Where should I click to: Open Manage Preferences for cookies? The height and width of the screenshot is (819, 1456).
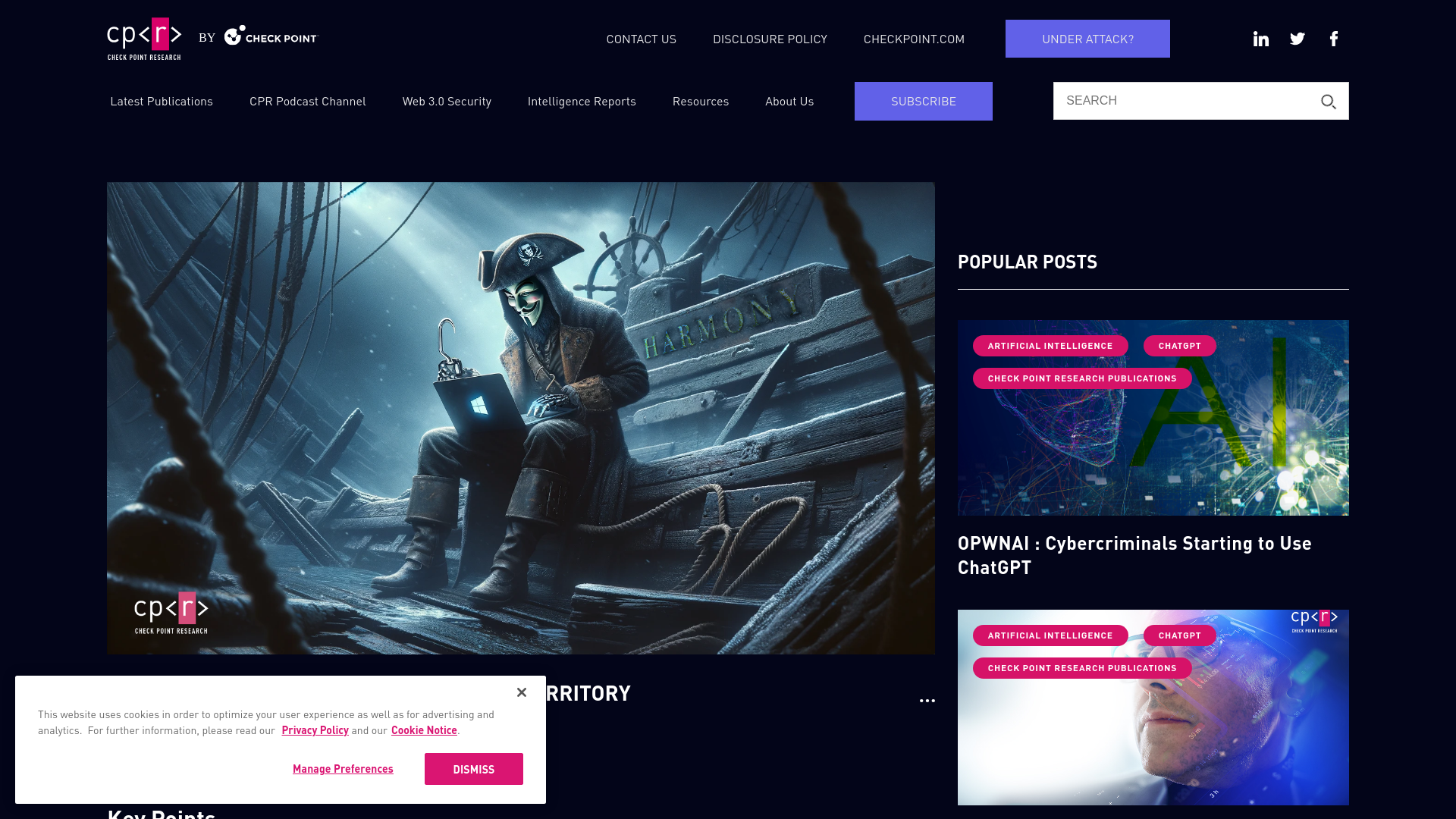343,768
